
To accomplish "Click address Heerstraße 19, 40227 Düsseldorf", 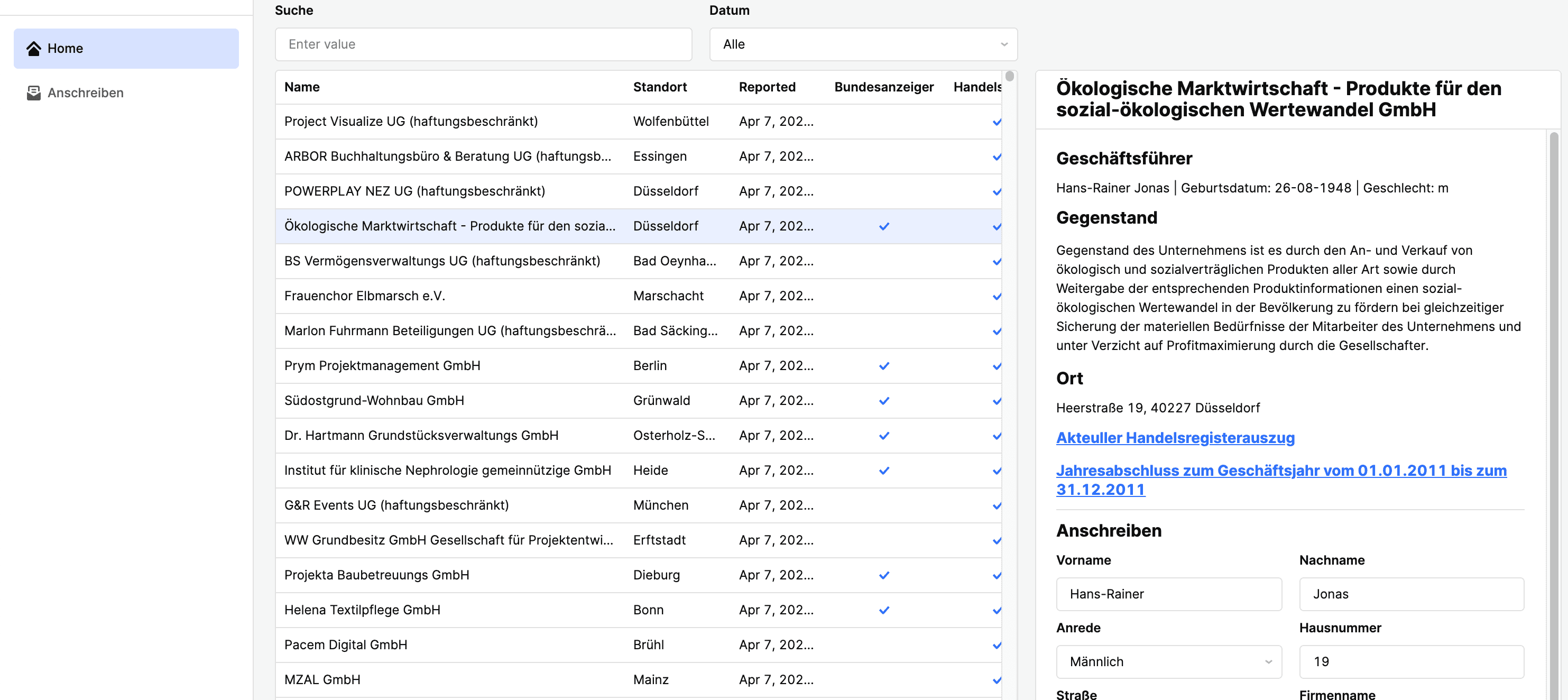I will [x=1158, y=408].
